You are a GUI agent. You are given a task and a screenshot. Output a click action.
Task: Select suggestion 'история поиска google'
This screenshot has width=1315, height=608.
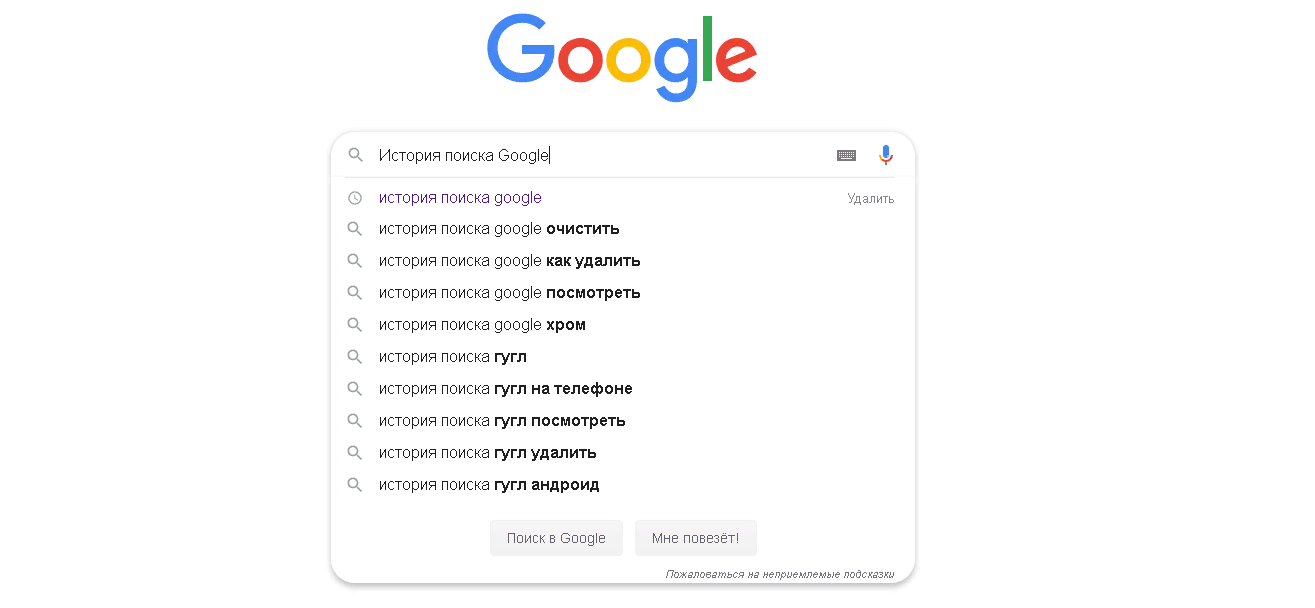[460, 198]
